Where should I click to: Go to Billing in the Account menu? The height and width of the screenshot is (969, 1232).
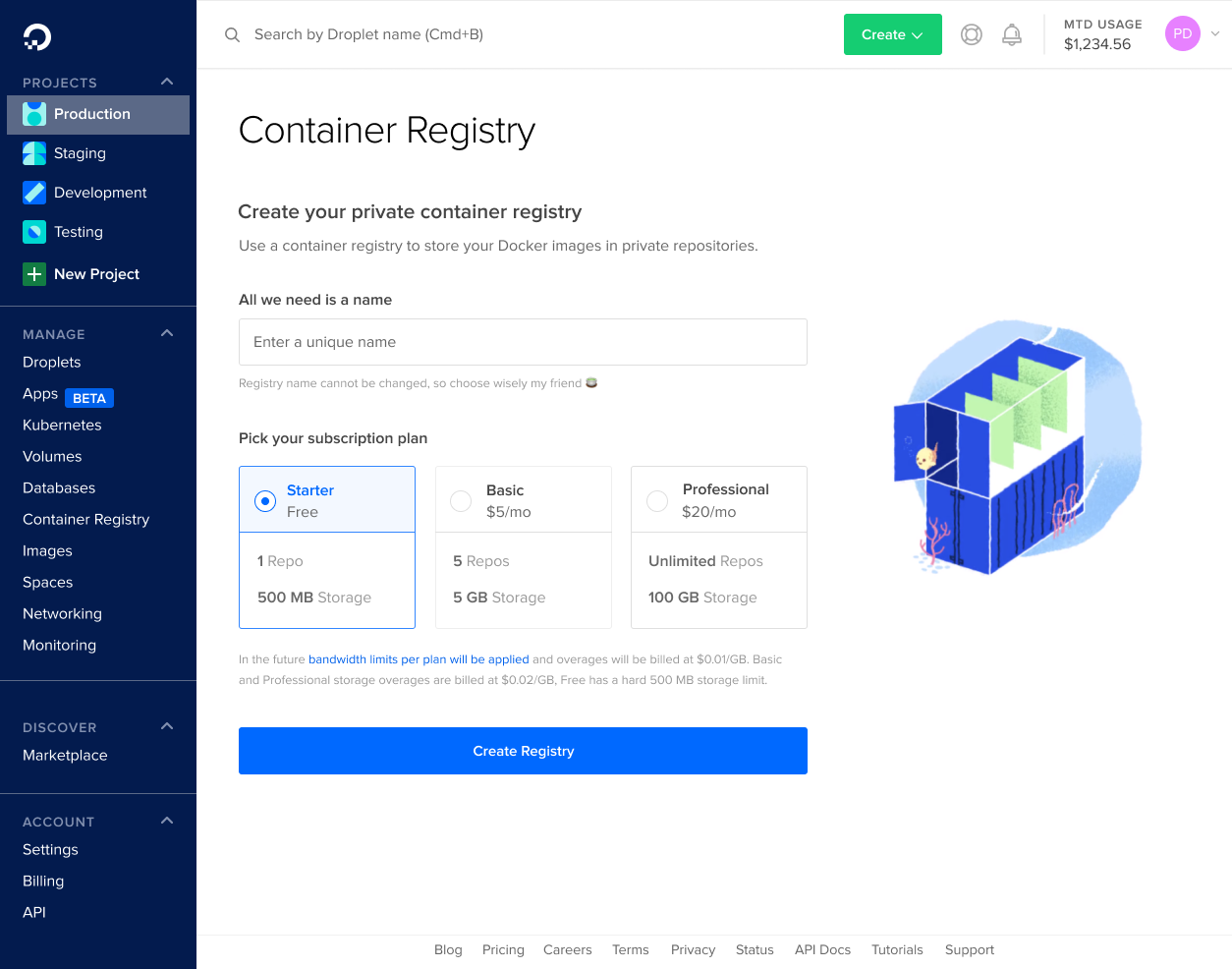click(x=43, y=881)
